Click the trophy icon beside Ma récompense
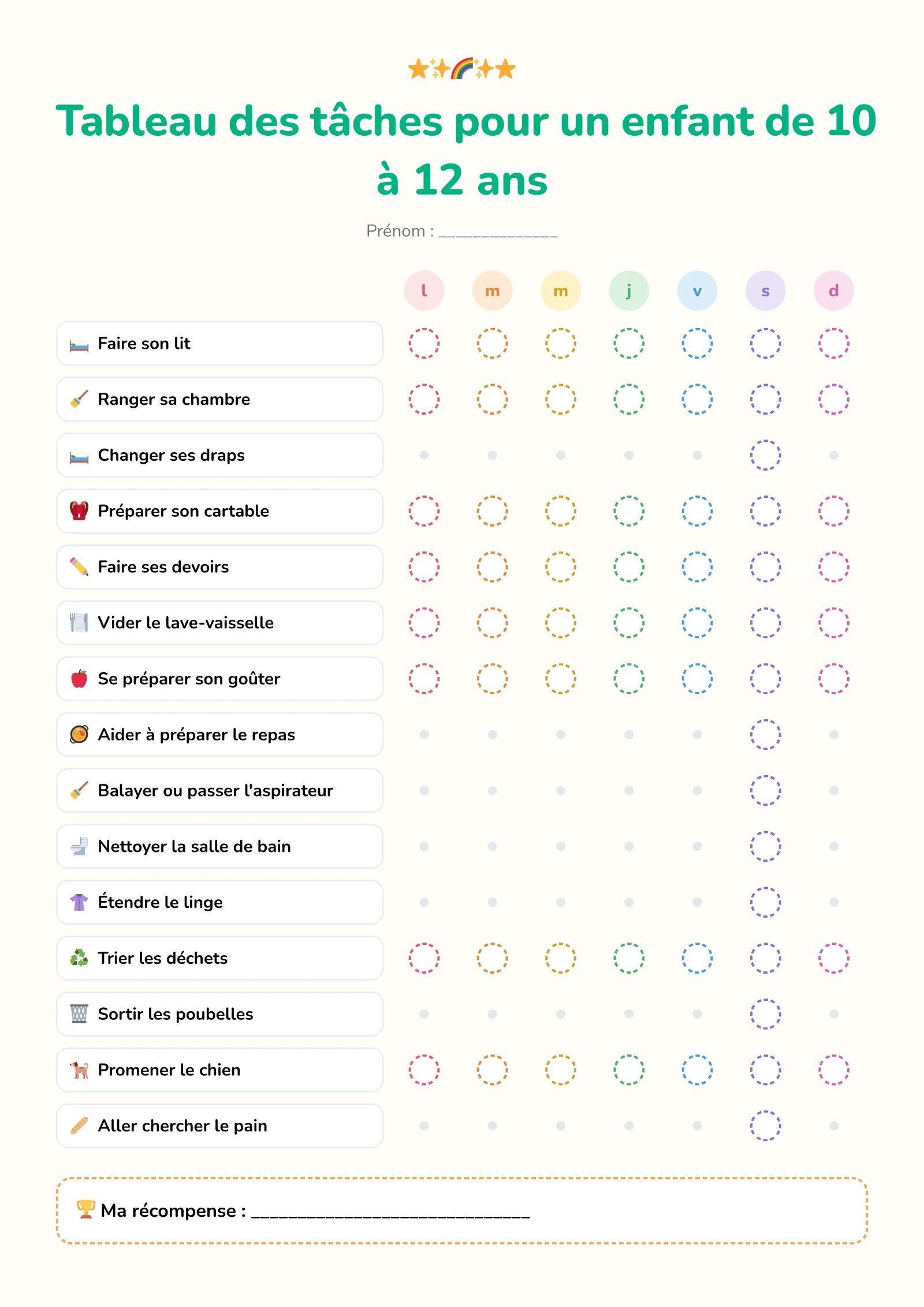The height and width of the screenshot is (1307, 924). tap(86, 1209)
